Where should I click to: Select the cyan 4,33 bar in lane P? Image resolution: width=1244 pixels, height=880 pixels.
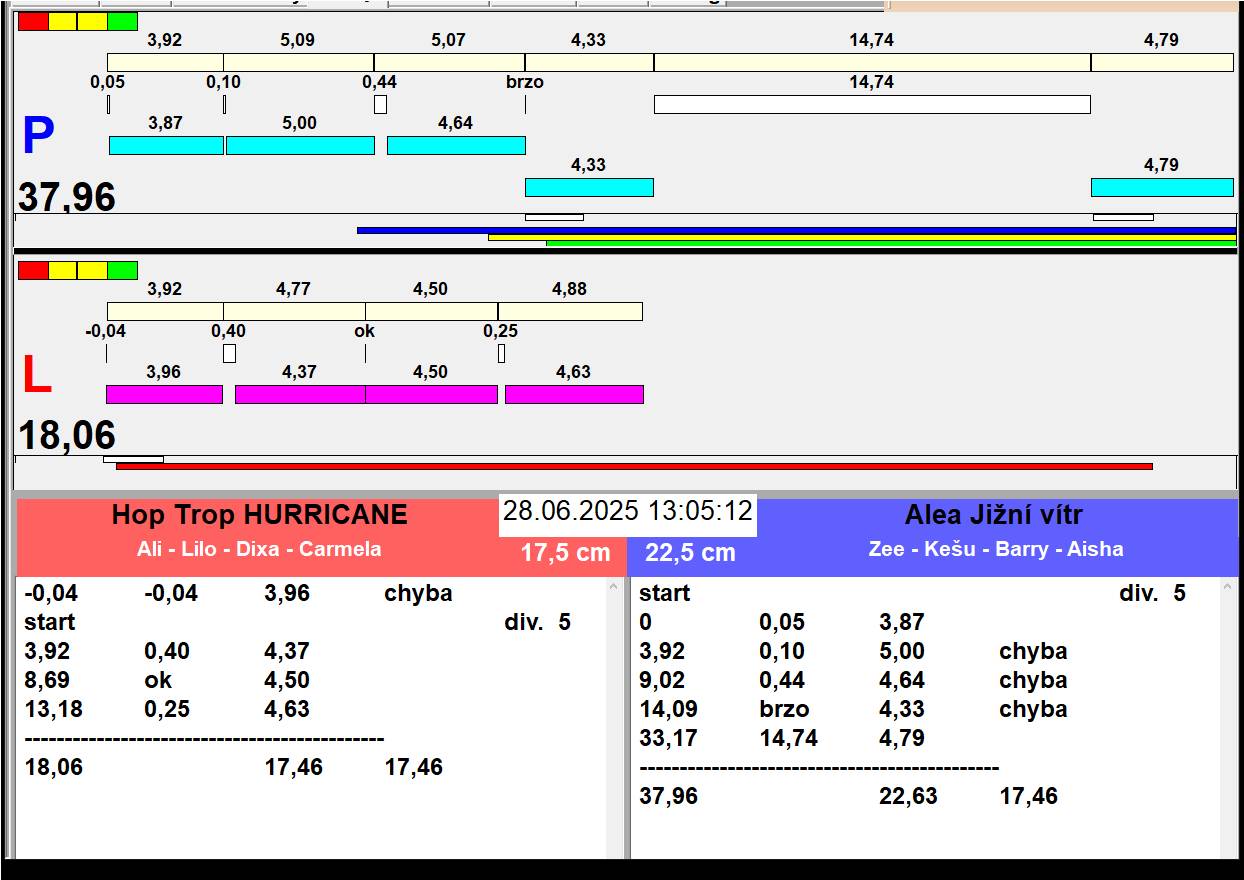click(x=589, y=187)
